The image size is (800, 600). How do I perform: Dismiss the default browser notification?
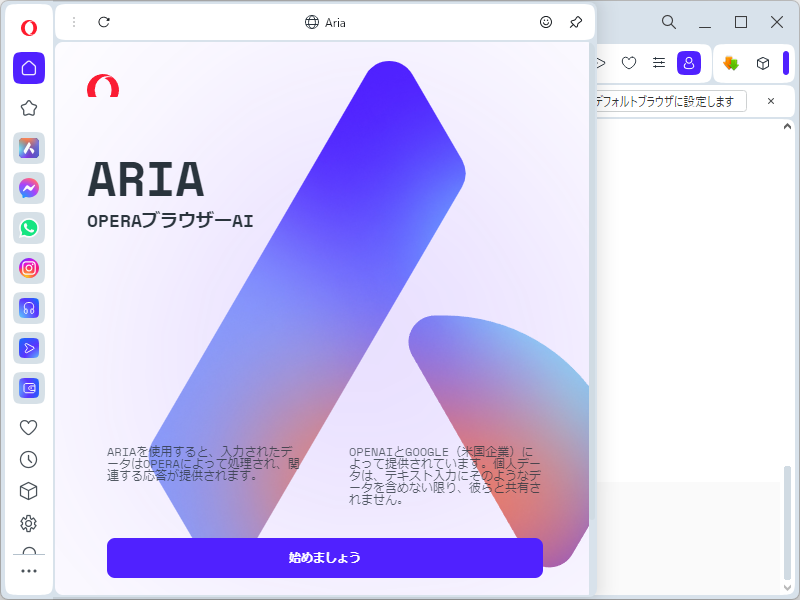(x=770, y=101)
